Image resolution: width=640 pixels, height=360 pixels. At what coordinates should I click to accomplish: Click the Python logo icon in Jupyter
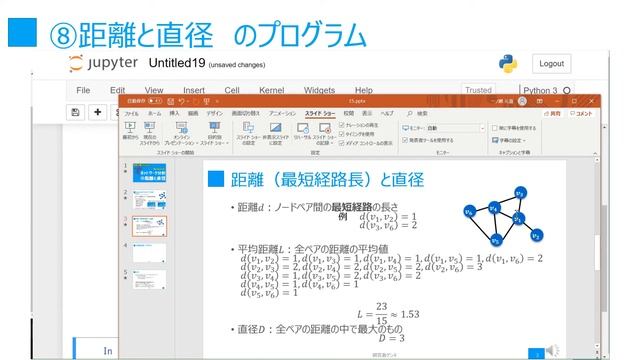(508, 64)
